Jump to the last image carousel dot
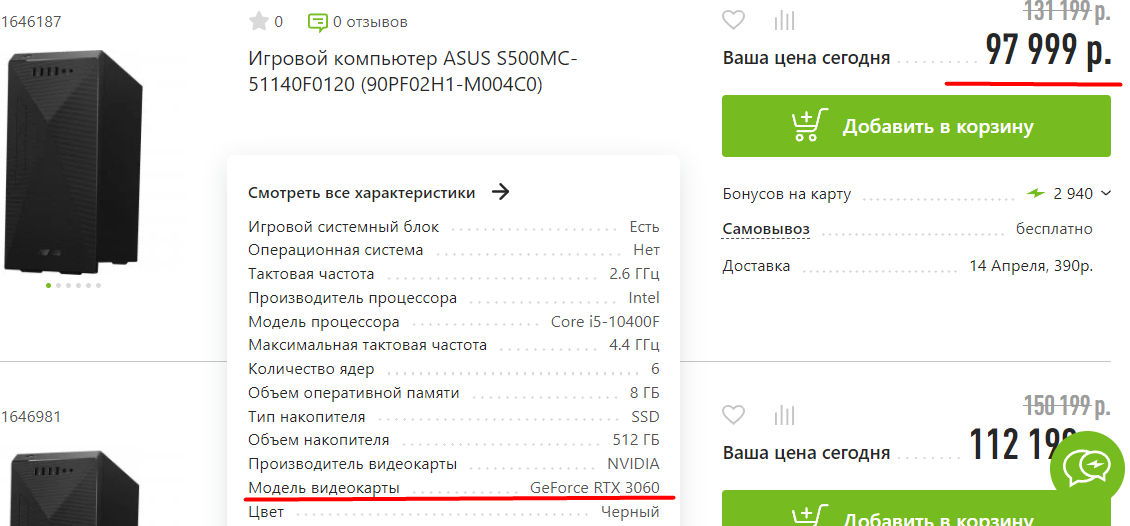The image size is (1130, 526). click(x=98, y=285)
